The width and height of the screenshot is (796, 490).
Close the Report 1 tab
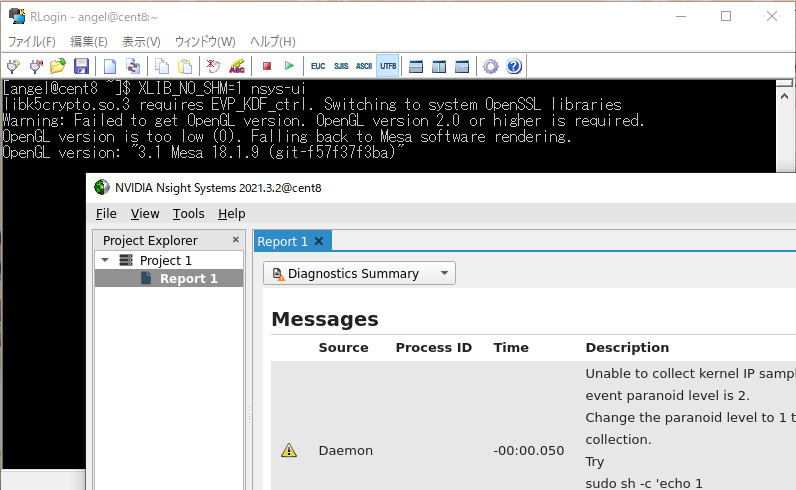click(319, 241)
